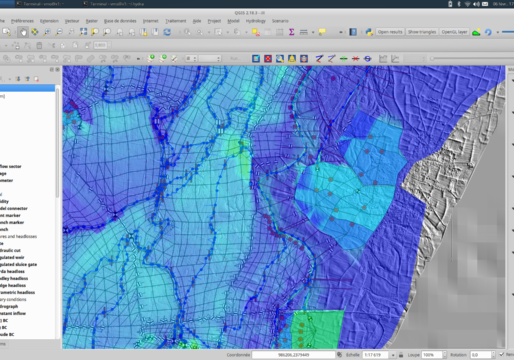Click the OpenGL layer button
Screen dimensions: 514x360
454,32
